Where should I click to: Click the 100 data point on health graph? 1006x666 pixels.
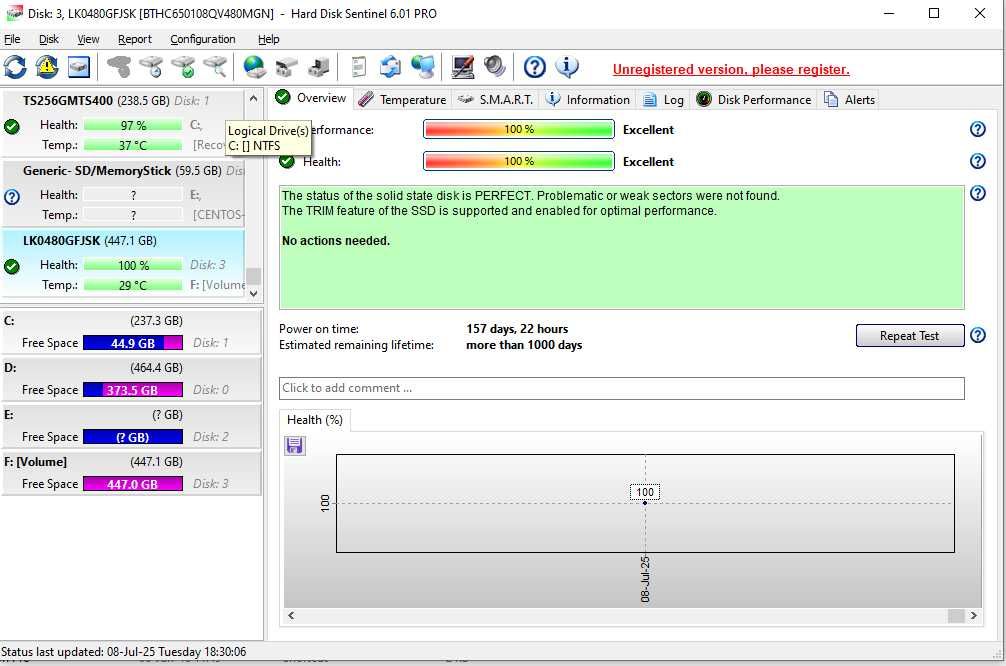click(x=645, y=502)
